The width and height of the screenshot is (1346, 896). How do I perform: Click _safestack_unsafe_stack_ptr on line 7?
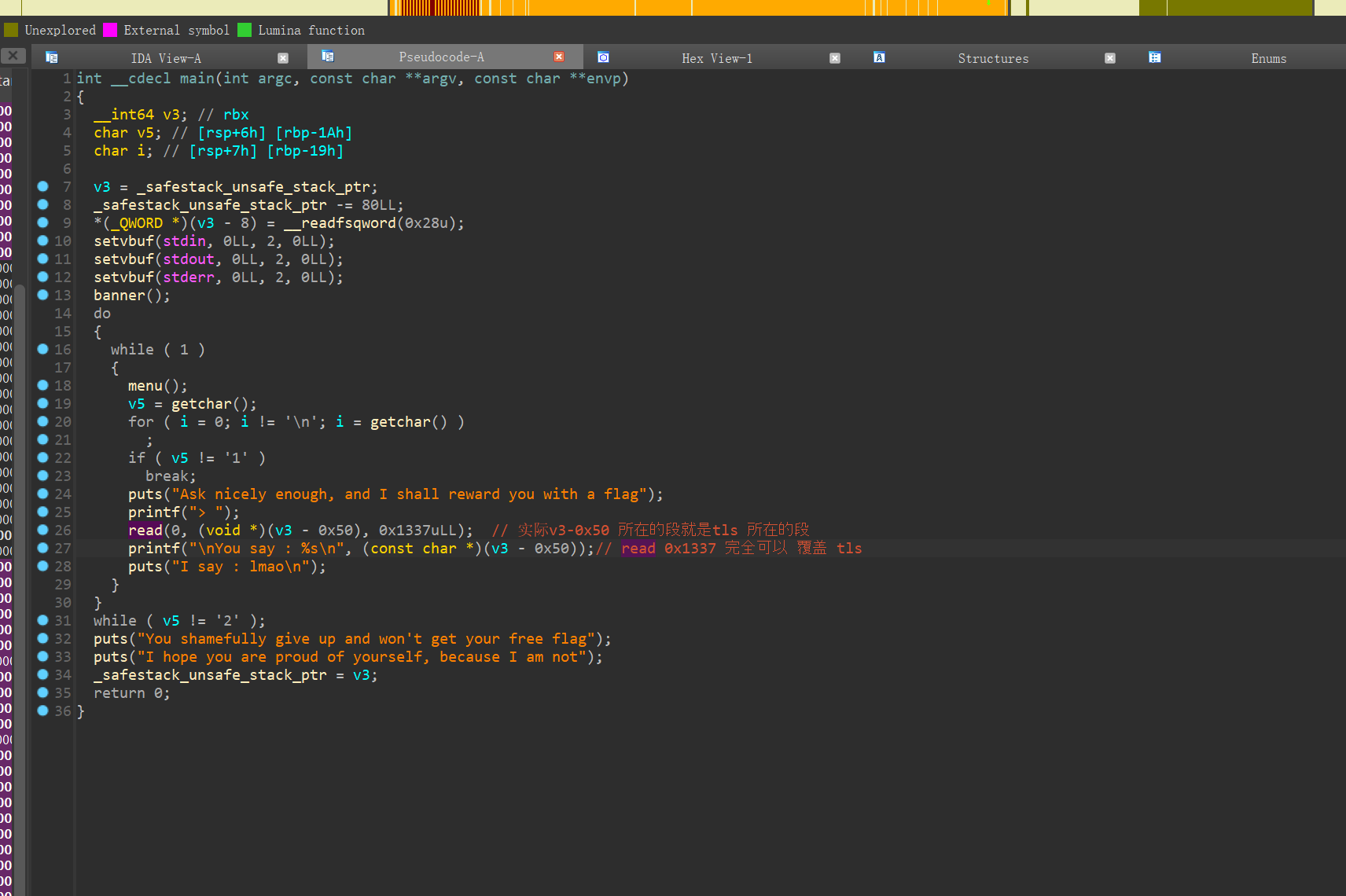point(253,187)
